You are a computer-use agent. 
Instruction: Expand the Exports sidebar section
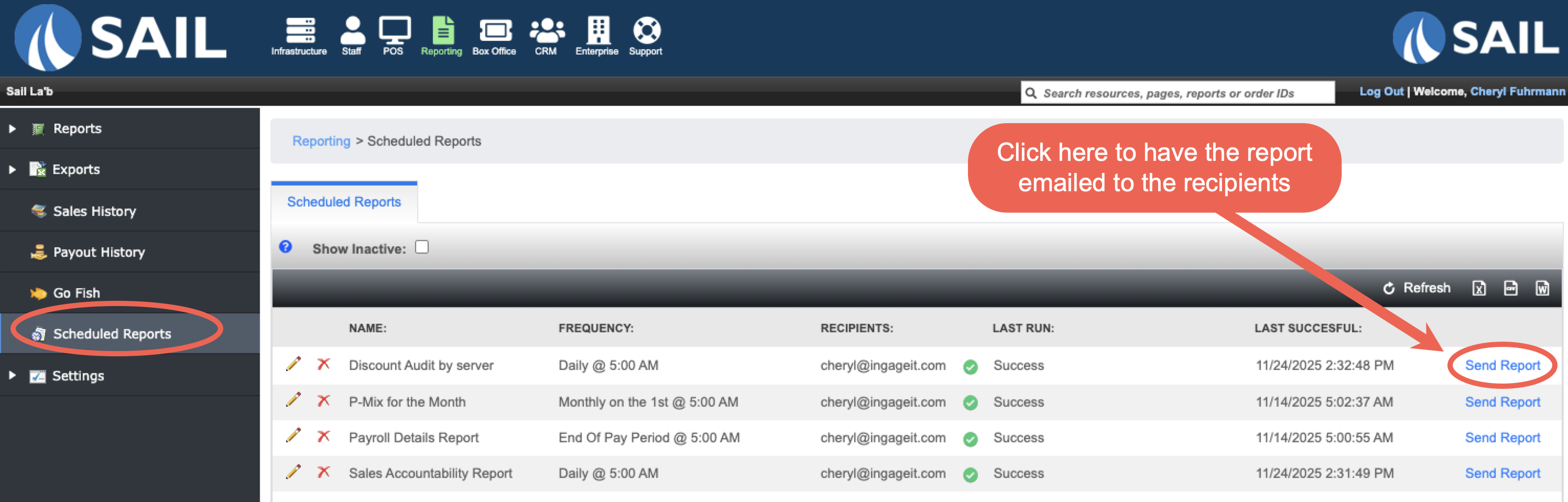12,170
